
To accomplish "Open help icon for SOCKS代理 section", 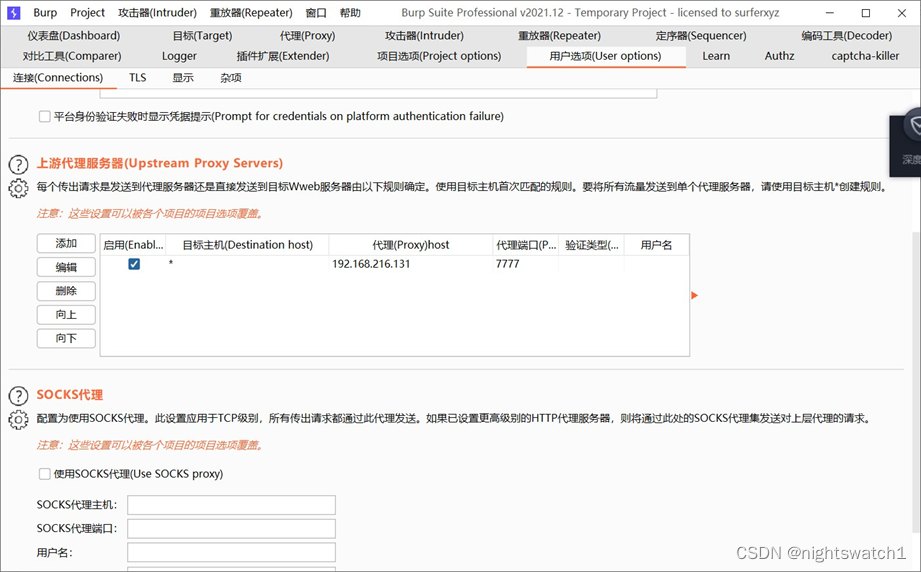I will click(x=18, y=396).
